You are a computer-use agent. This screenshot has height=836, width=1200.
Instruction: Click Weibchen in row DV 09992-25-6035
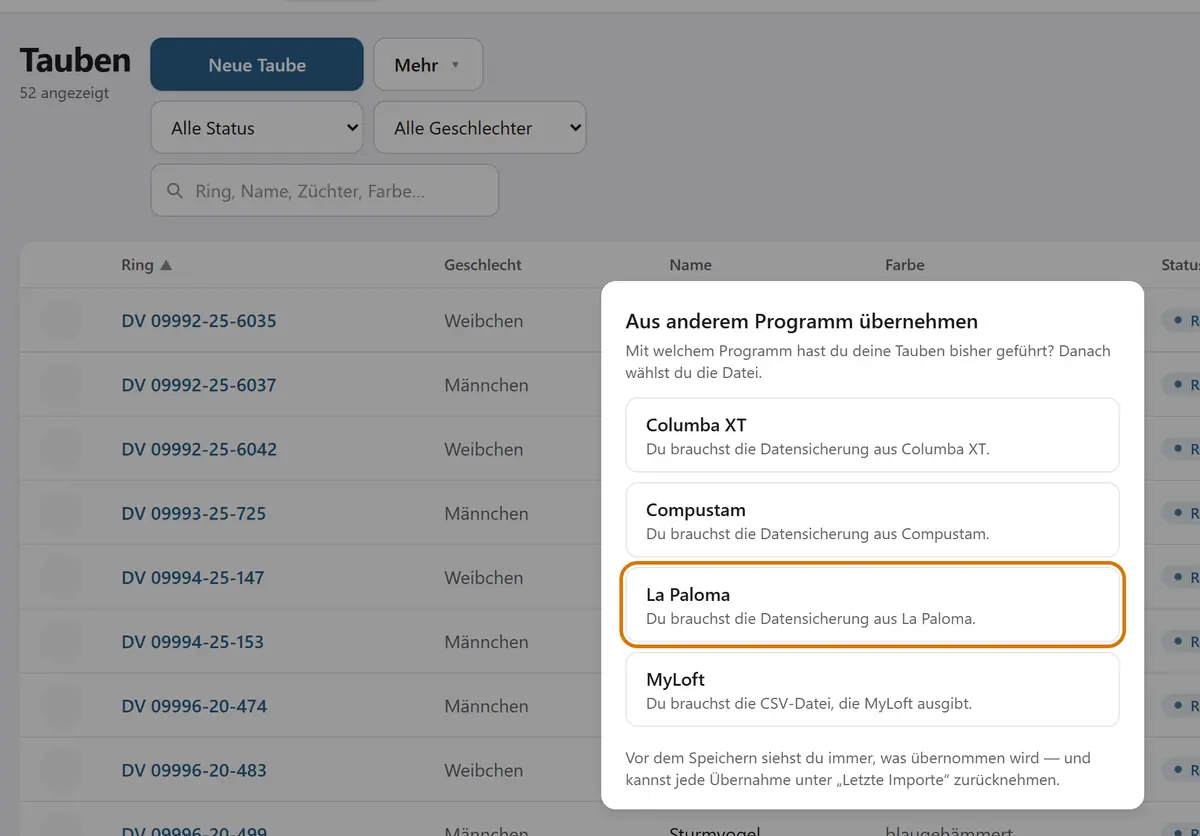tap(484, 321)
